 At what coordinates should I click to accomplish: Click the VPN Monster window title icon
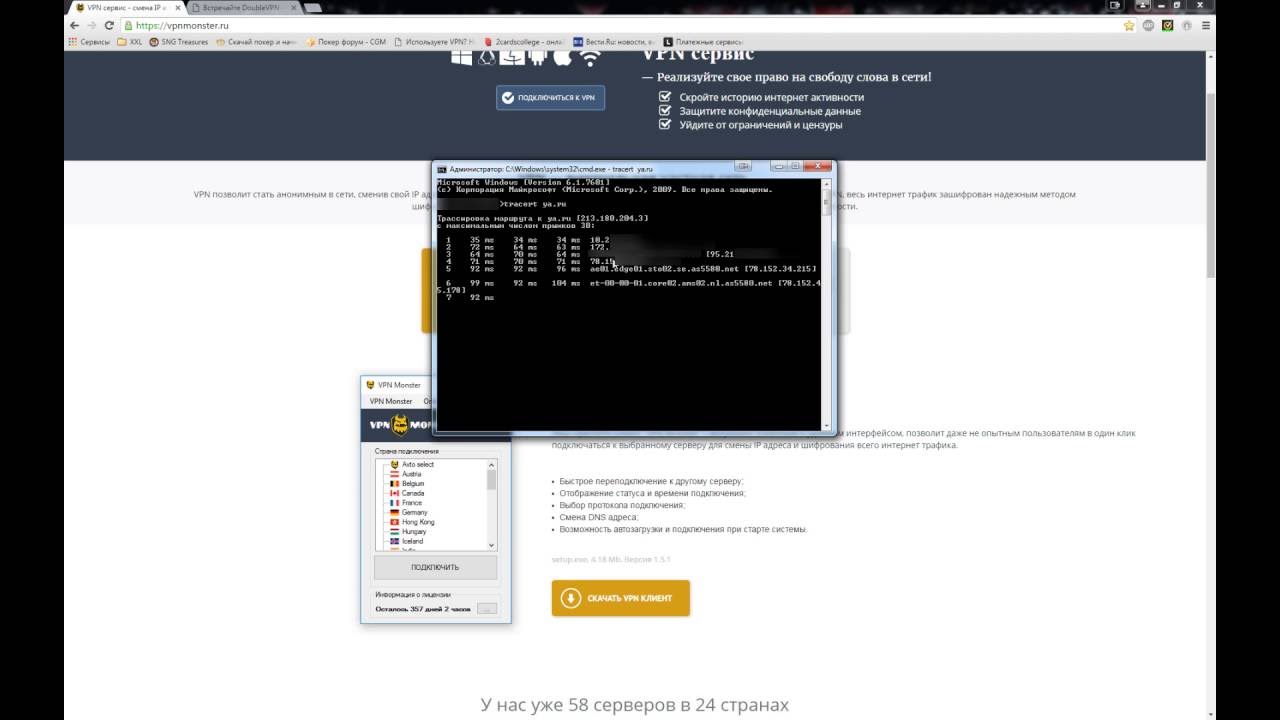[370, 385]
